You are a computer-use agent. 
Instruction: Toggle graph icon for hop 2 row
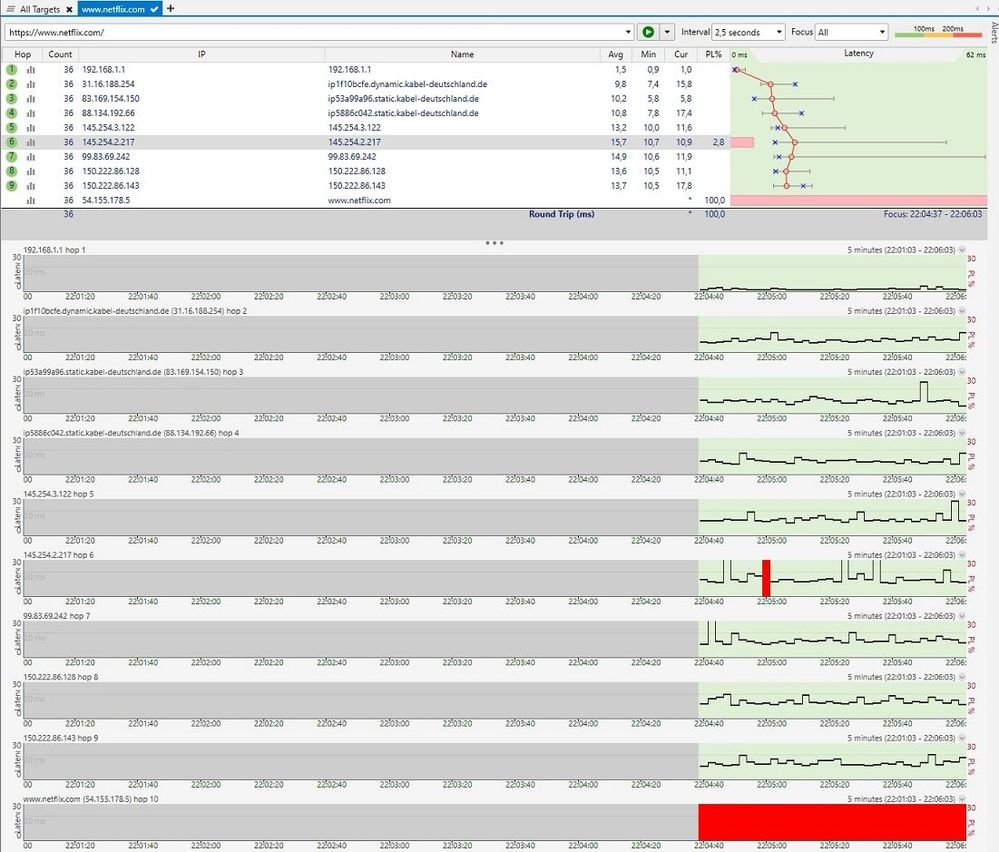click(31, 84)
